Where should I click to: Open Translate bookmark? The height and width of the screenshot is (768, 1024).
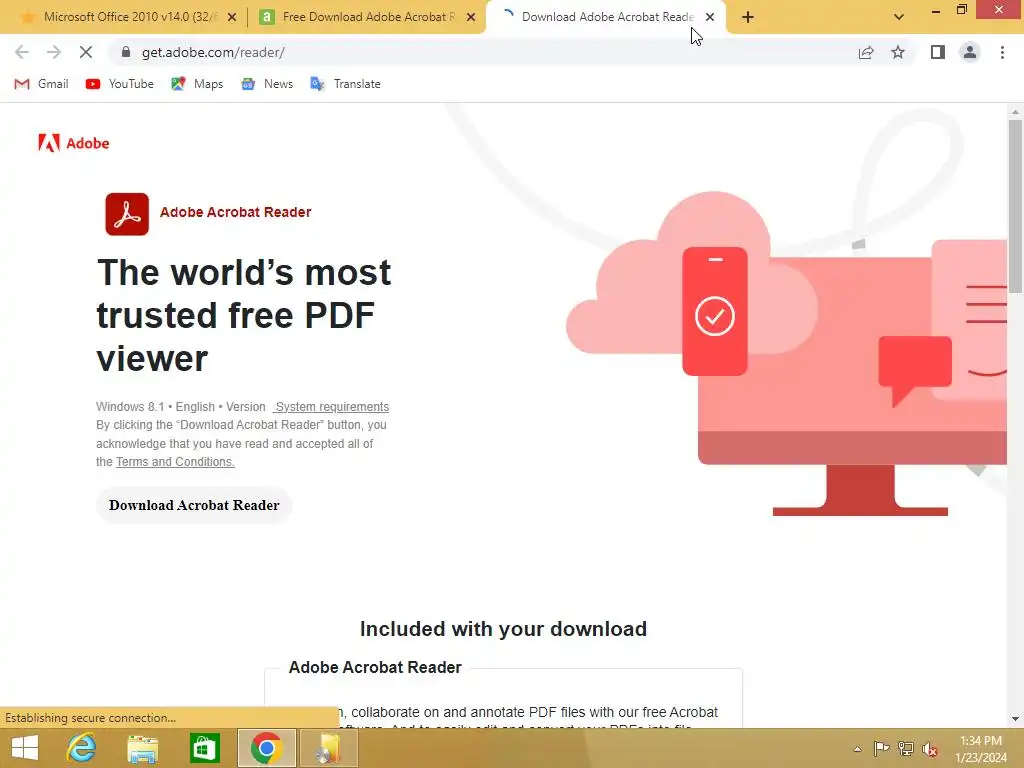[345, 84]
